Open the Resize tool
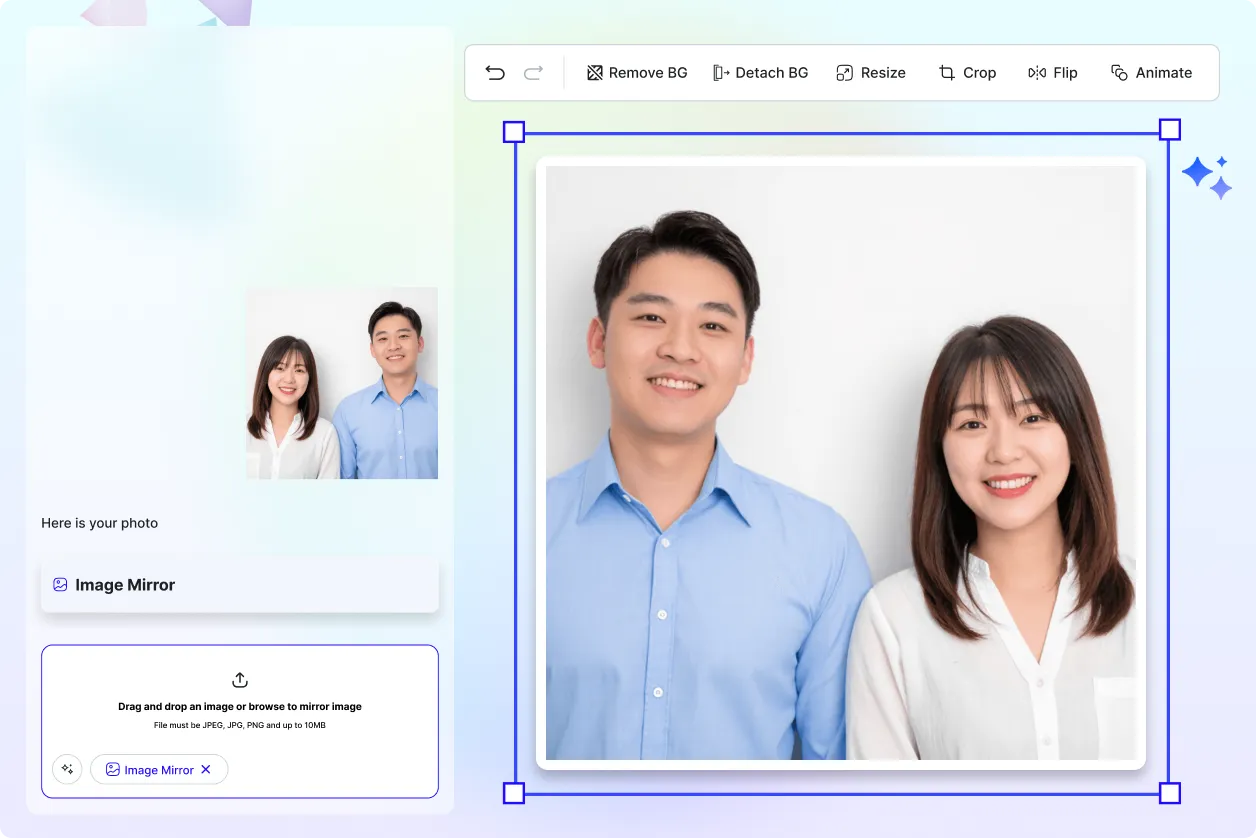Screen dimensions: 1256x838 pos(870,73)
